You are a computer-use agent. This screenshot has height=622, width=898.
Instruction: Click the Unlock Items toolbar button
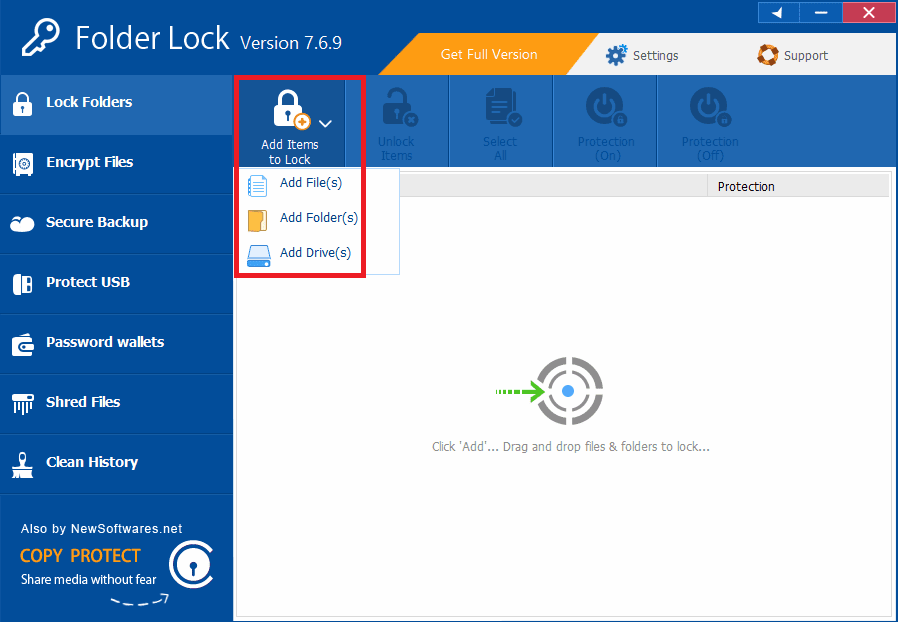pos(397,123)
